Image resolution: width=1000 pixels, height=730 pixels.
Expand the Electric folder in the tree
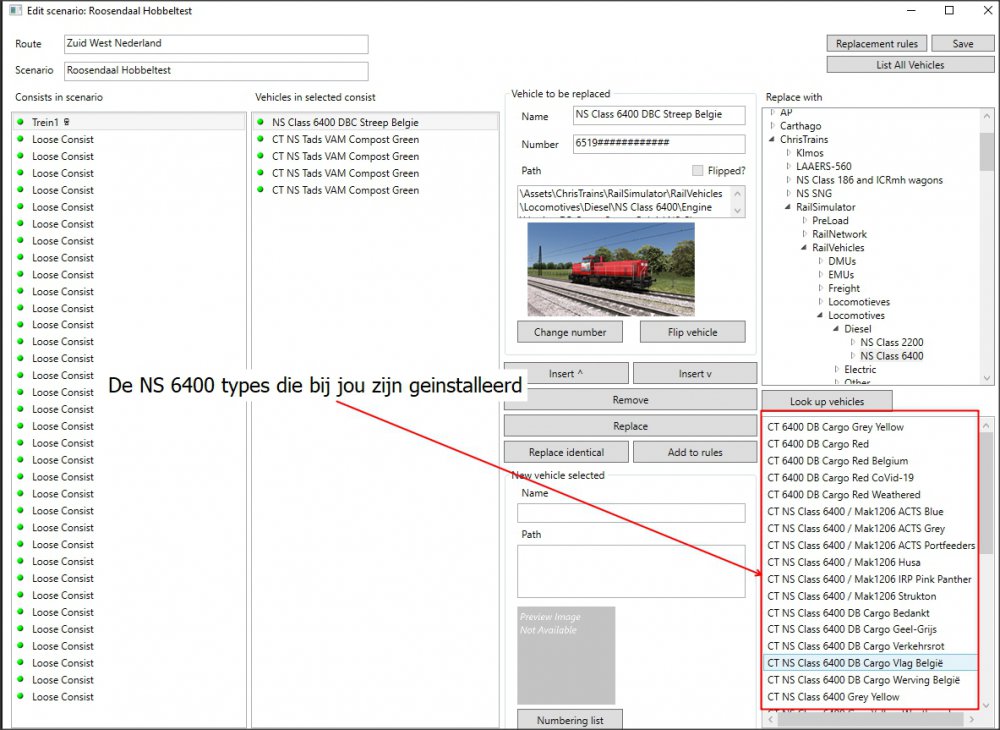click(x=837, y=369)
